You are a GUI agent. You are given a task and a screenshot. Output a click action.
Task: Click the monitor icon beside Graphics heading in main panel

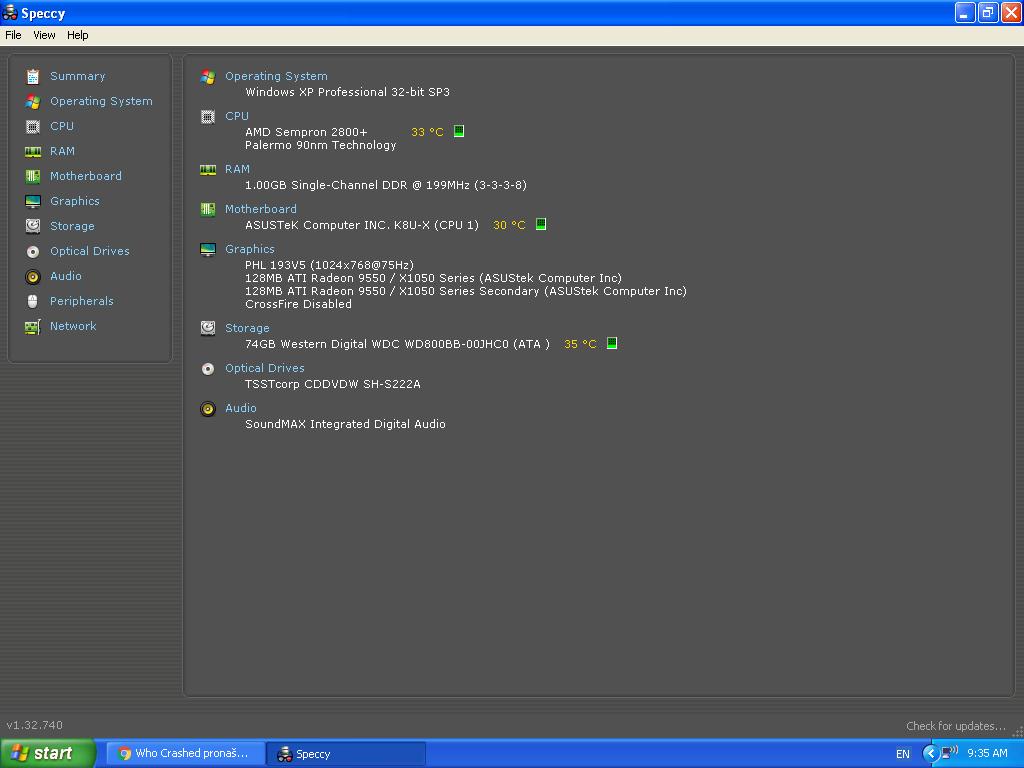coord(208,249)
